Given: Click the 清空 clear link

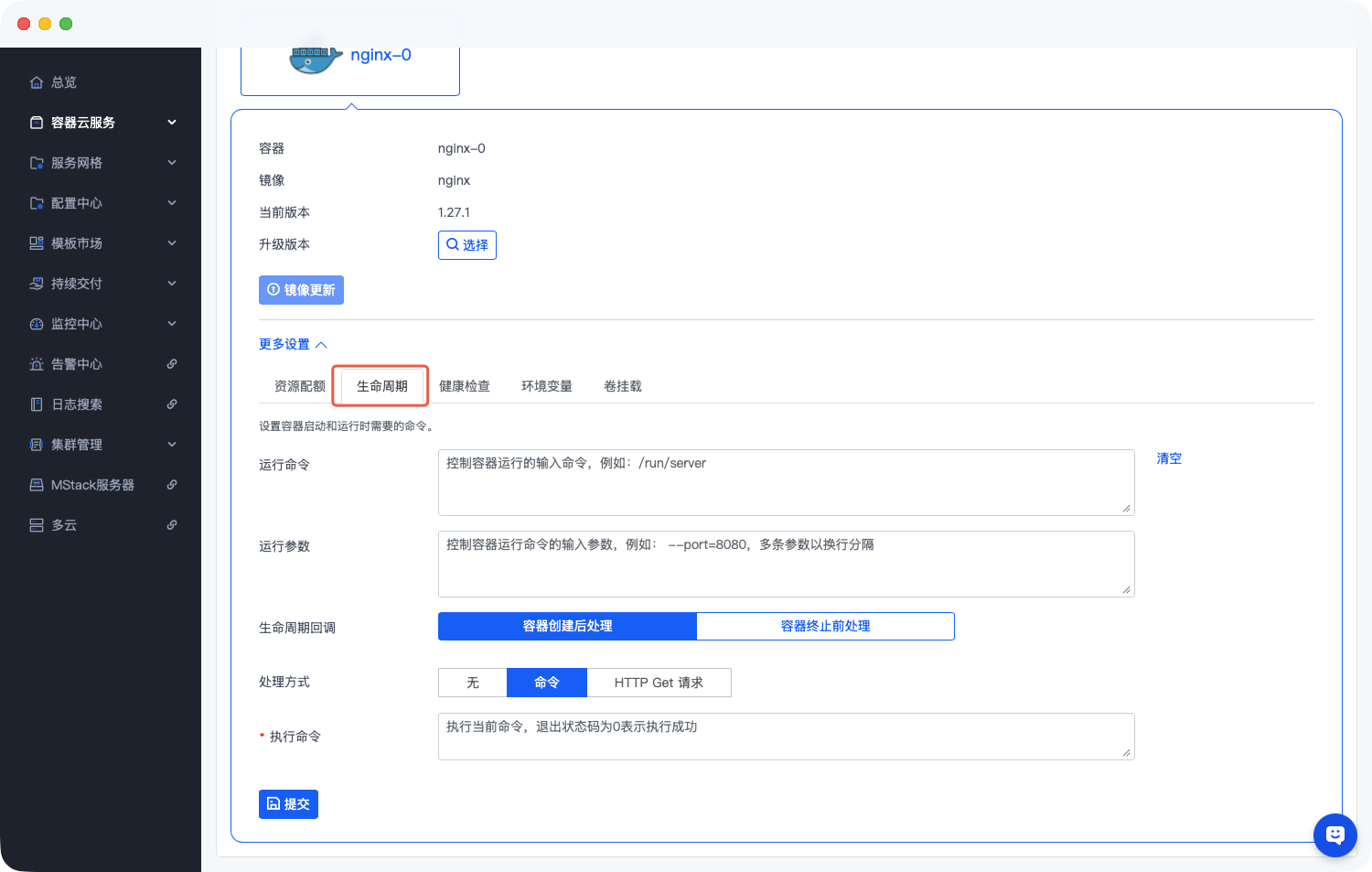Looking at the screenshot, I should (x=1169, y=458).
